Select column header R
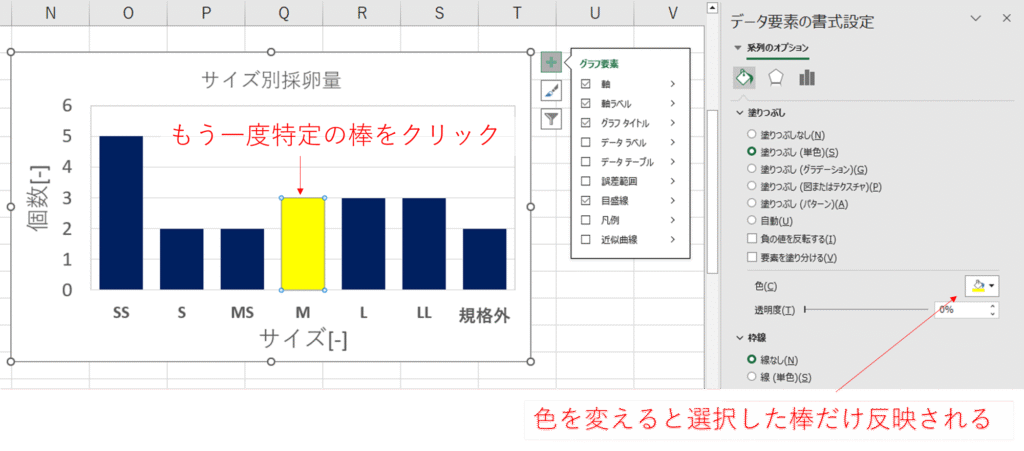Image resolution: width=1024 pixels, height=451 pixels. coord(362,12)
